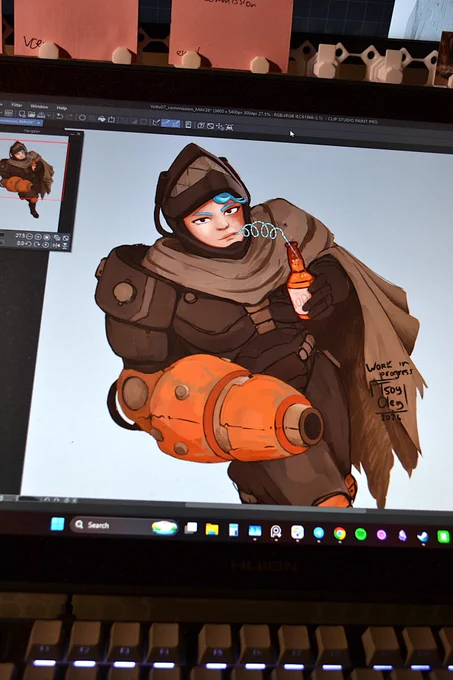The width and height of the screenshot is (453, 680).
Task: Click the Navigator rotate right button
Action: pyautogui.click(x=37, y=245)
